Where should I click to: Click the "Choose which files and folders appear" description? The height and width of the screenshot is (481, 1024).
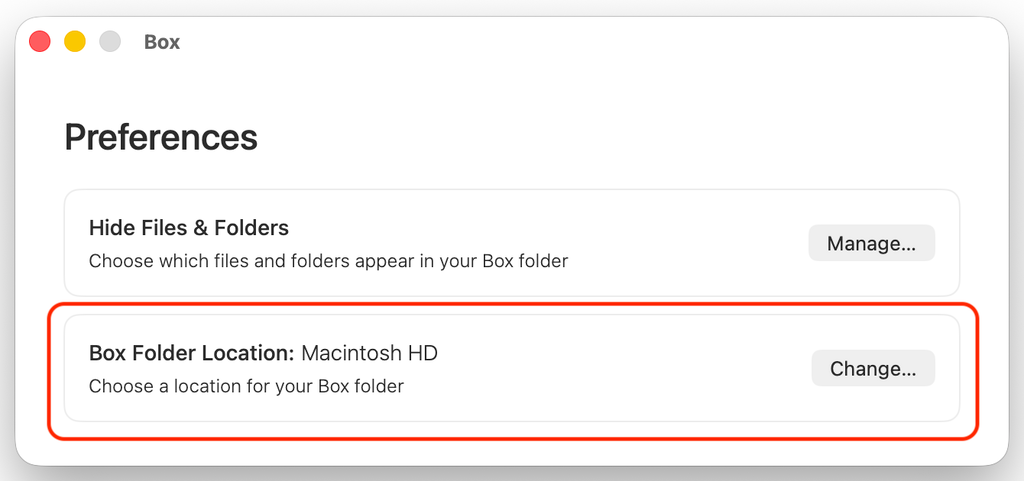[x=328, y=261]
